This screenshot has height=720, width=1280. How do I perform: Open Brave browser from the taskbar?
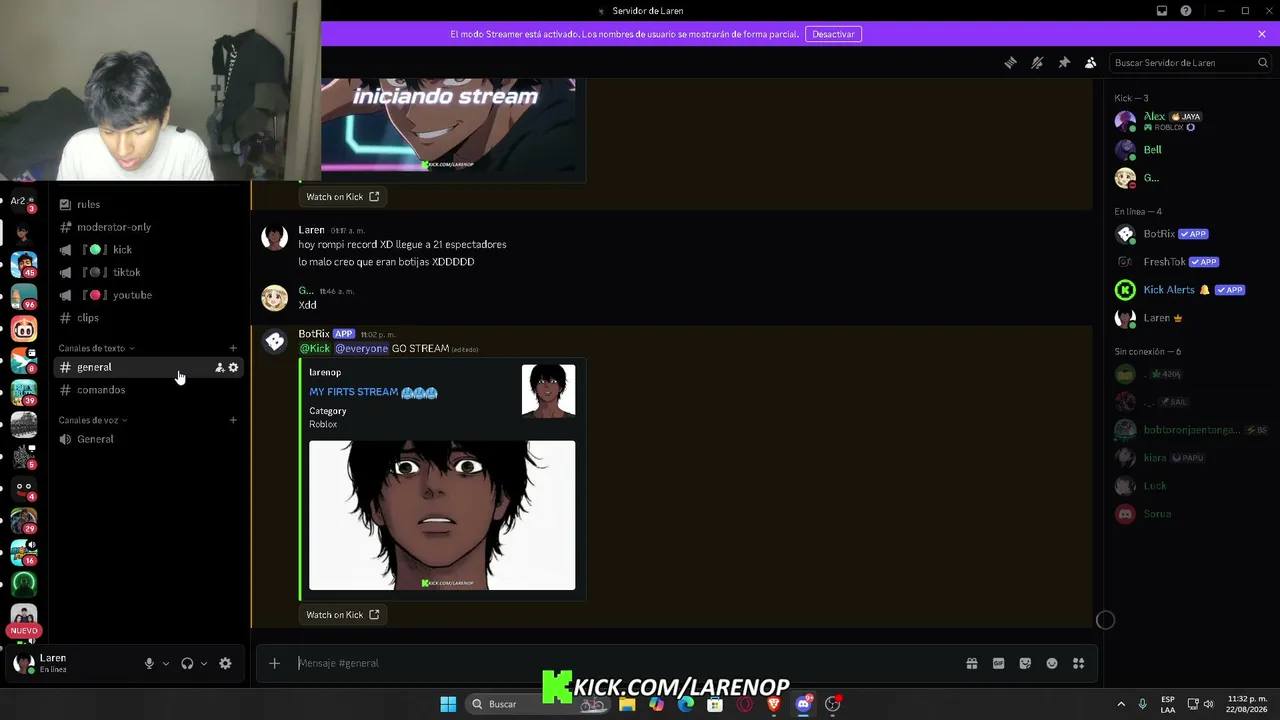coord(773,704)
